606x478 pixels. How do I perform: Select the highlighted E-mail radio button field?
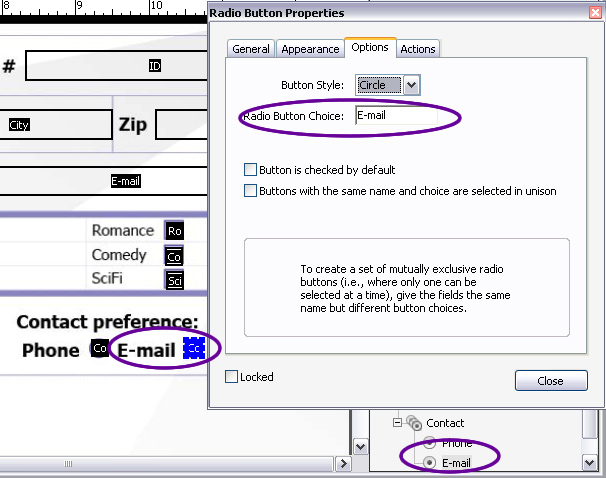click(x=194, y=348)
